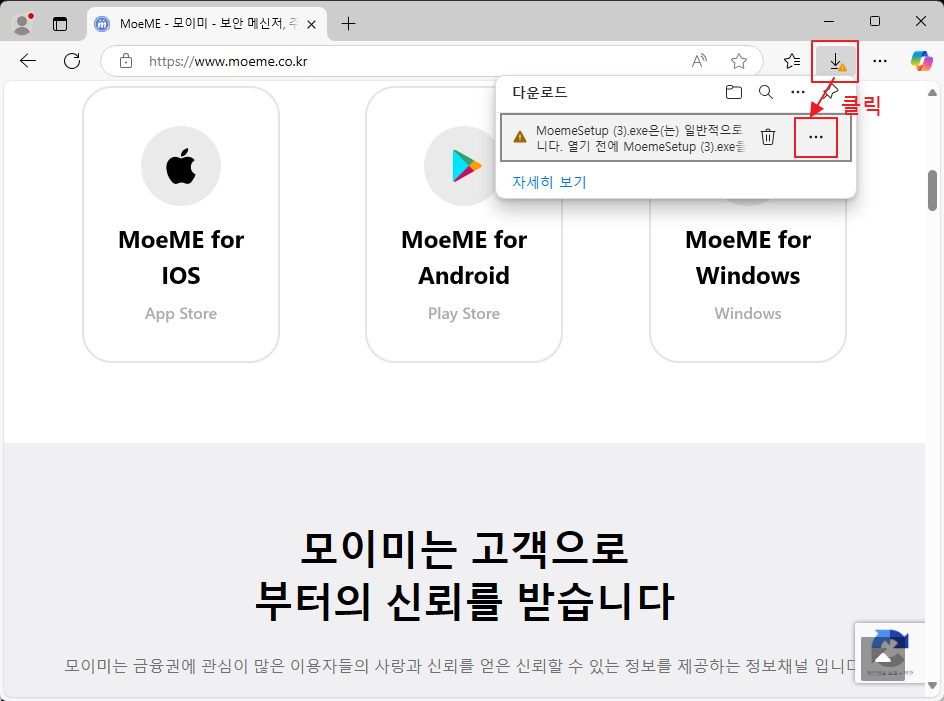944x701 pixels.
Task: Click the 자세히 보기 link
Action: (549, 182)
